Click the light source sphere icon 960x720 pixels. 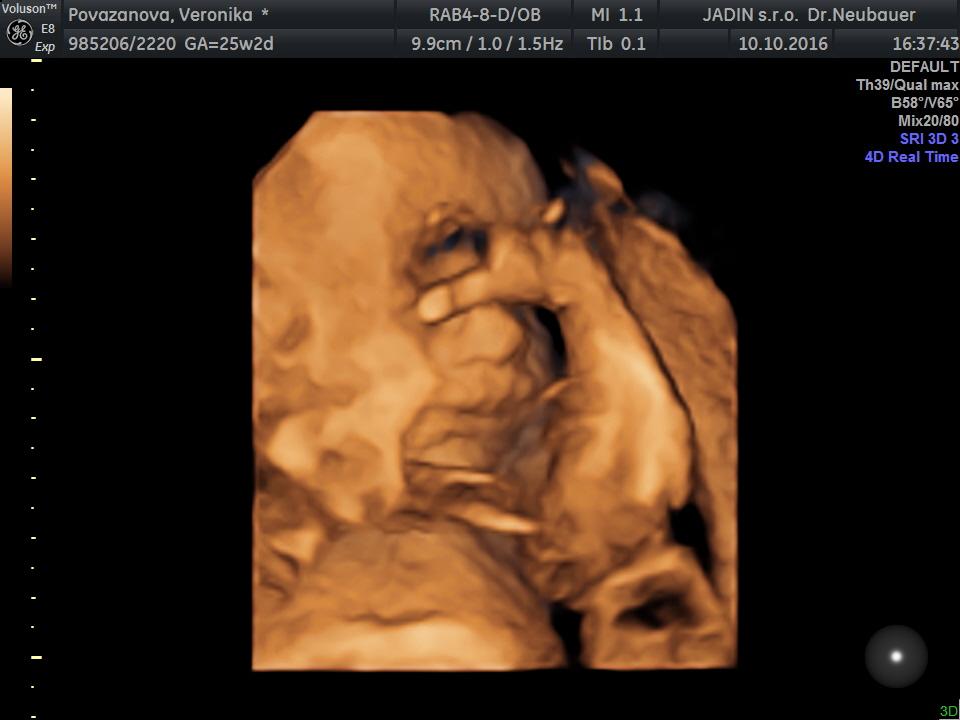[896, 657]
